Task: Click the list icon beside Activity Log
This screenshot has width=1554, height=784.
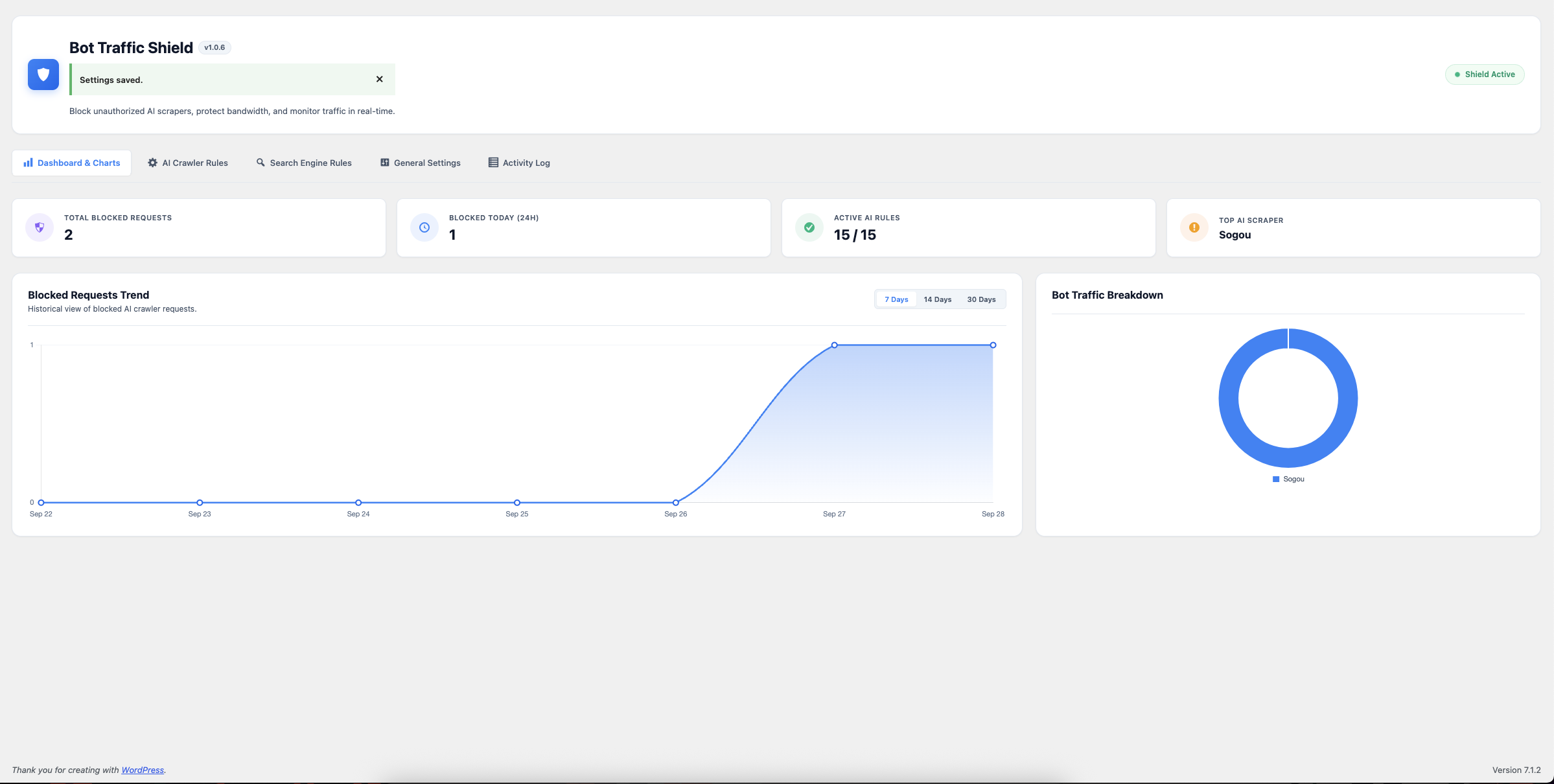Action: (493, 163)
